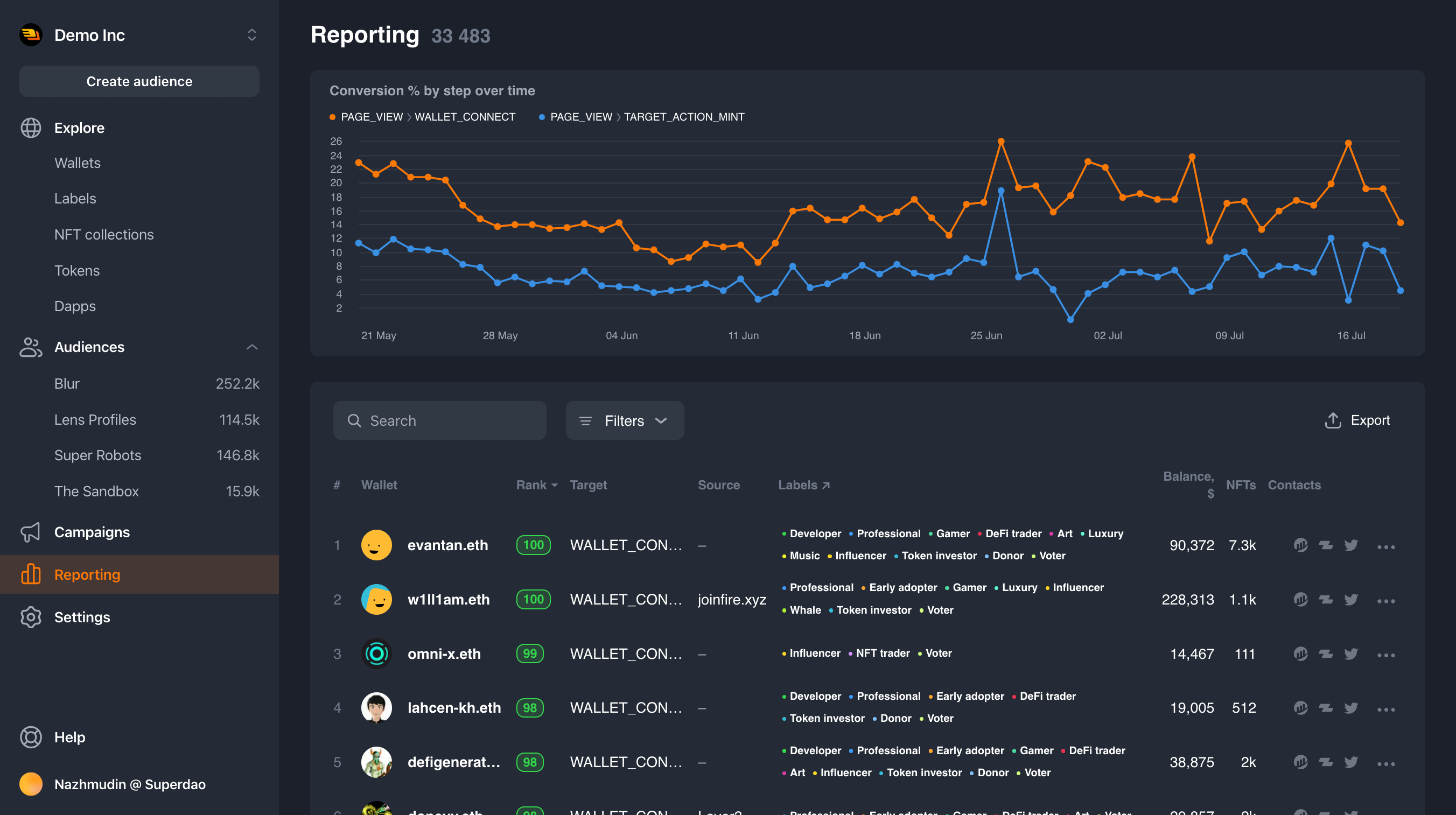Open the Wallets menu item
The height and width of the screenshot is (815, 1456).
pyautogui.click(x=78, y=163)
